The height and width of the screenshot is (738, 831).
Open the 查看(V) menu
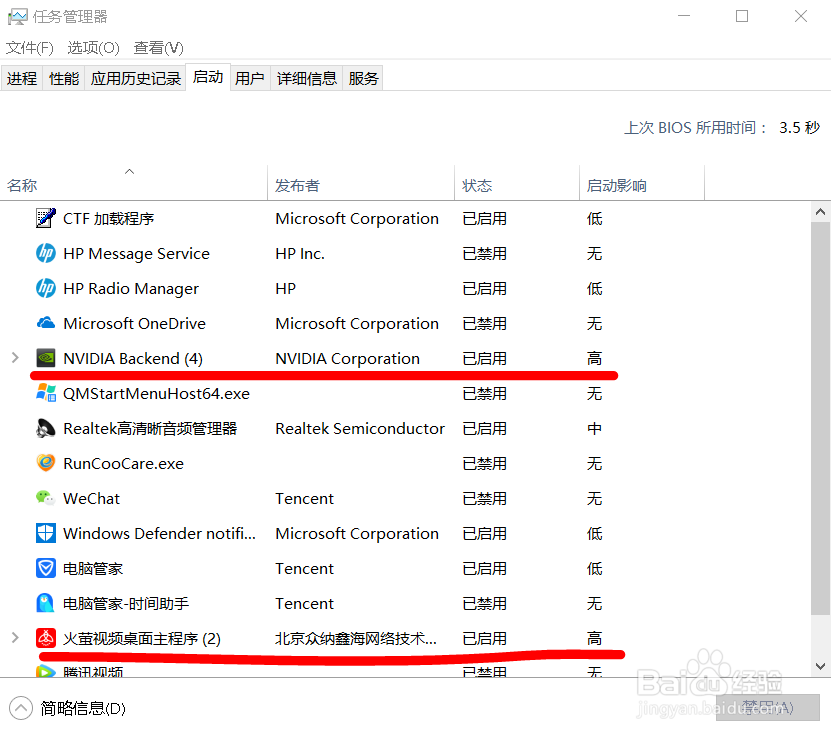[x=158, y=48]
